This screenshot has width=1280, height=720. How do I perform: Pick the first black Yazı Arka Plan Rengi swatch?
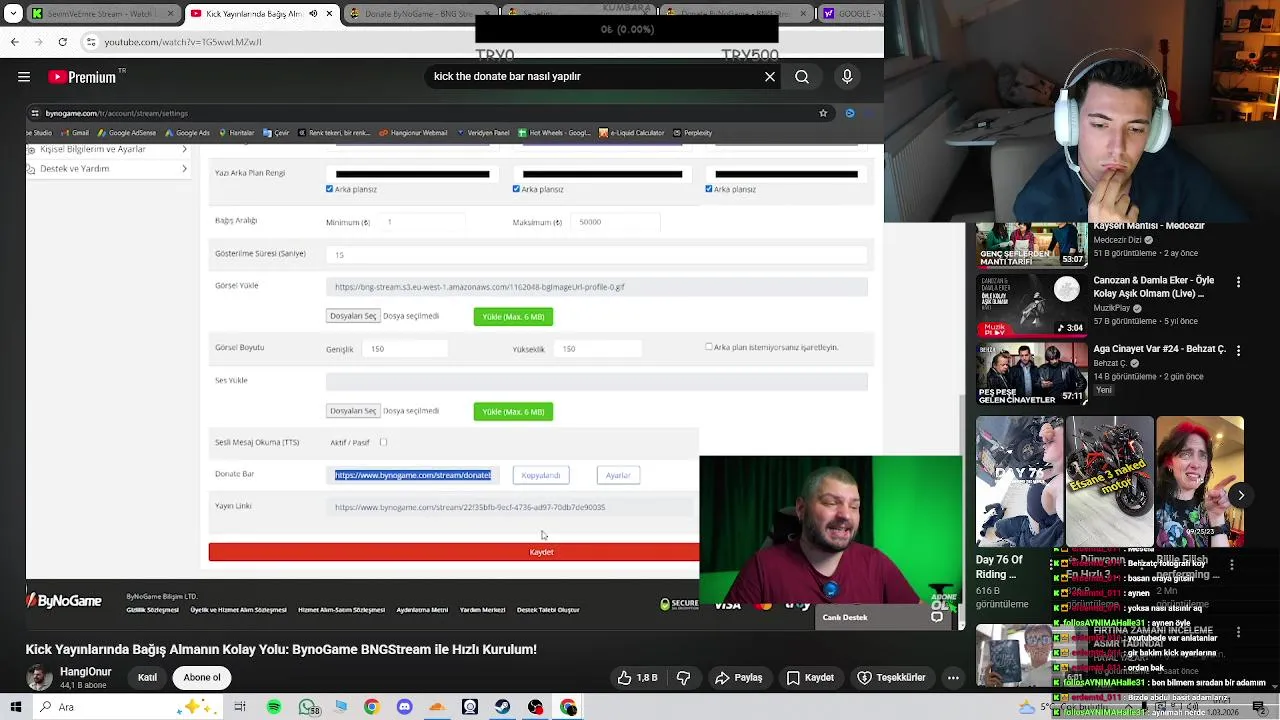412,174
